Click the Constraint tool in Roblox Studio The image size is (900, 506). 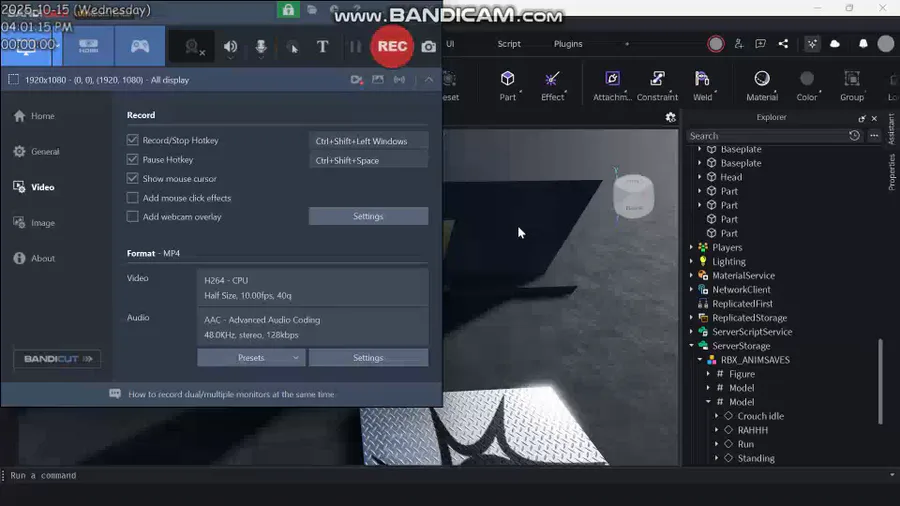point(657,85)
